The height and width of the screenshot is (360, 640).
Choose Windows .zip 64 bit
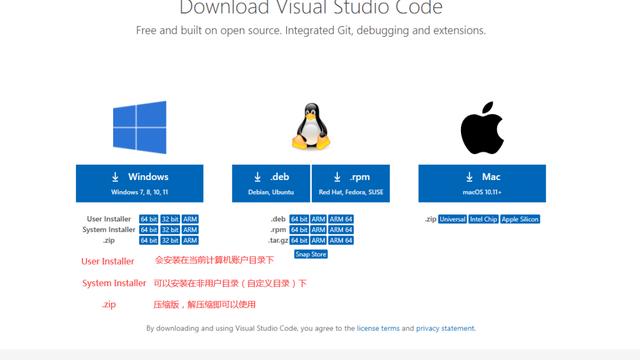click(x=149, y=240)
